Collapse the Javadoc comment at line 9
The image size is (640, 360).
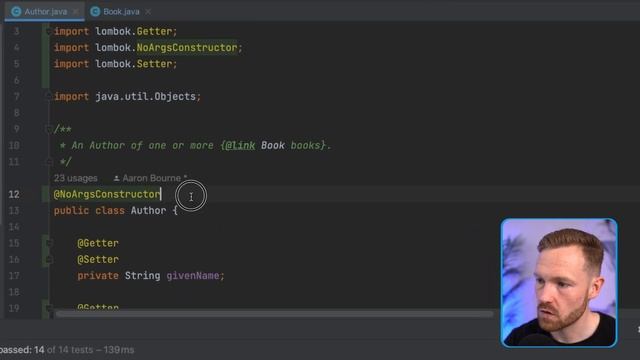point(48,129)
